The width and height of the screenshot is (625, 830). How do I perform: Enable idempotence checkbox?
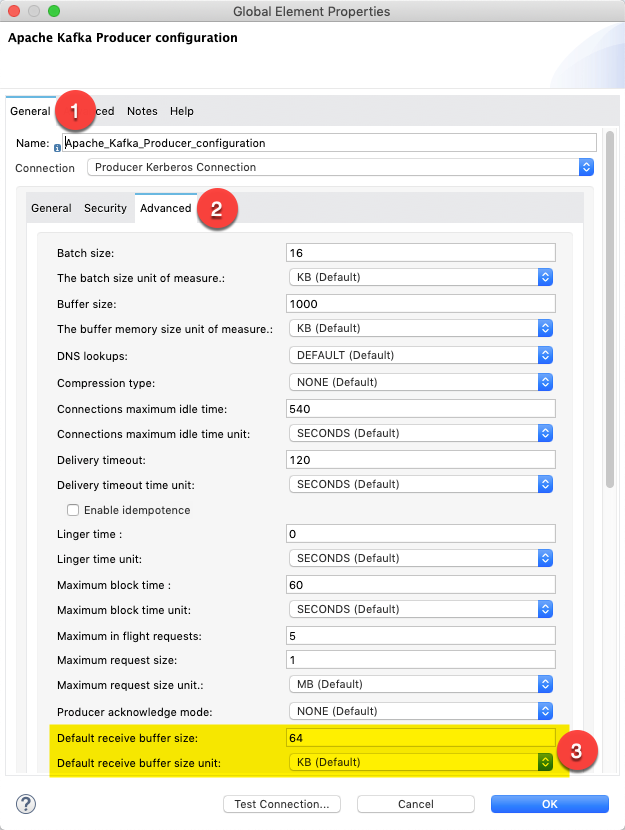point(73,510)
